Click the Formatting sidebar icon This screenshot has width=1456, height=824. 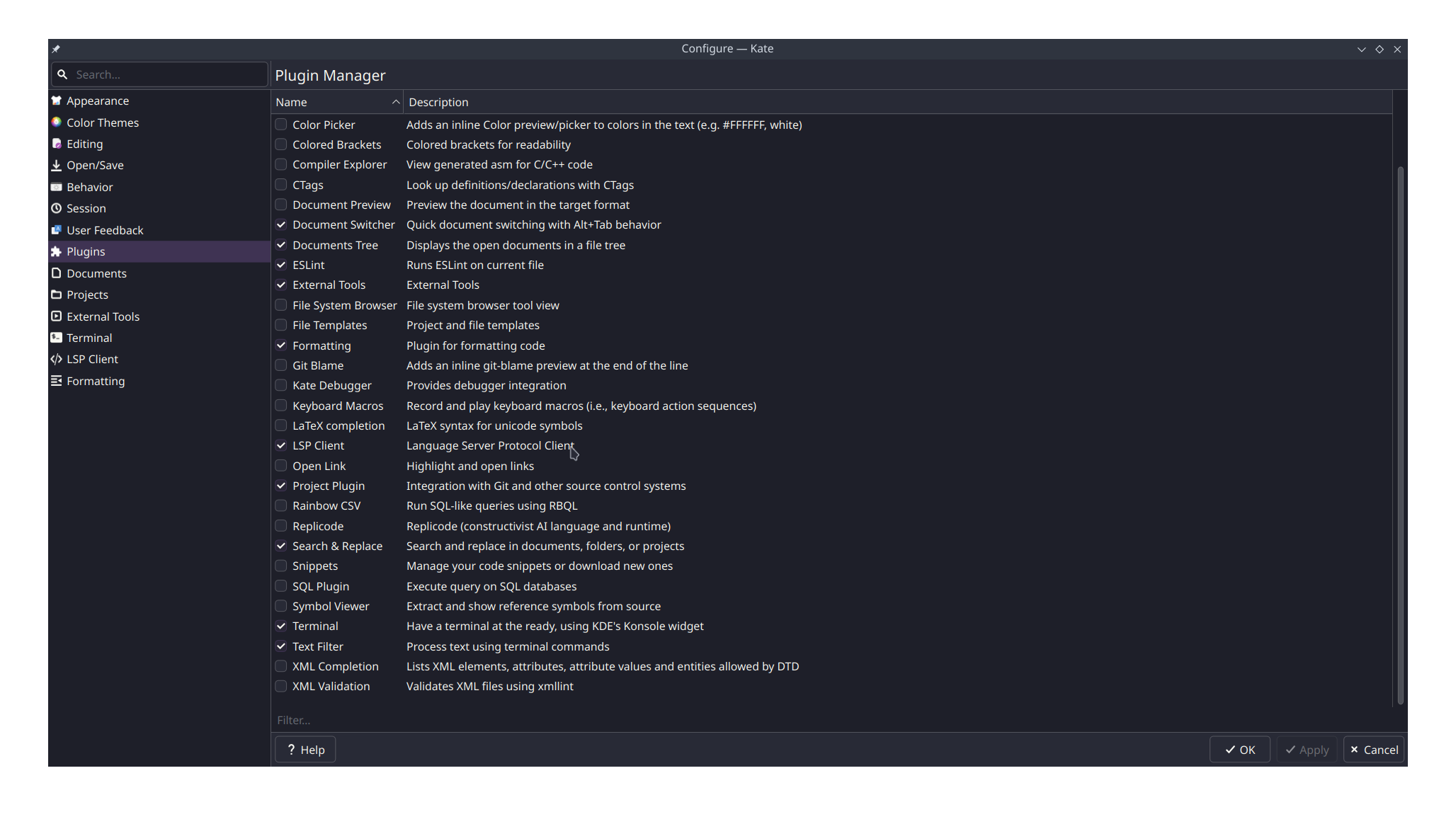(57, 381)
